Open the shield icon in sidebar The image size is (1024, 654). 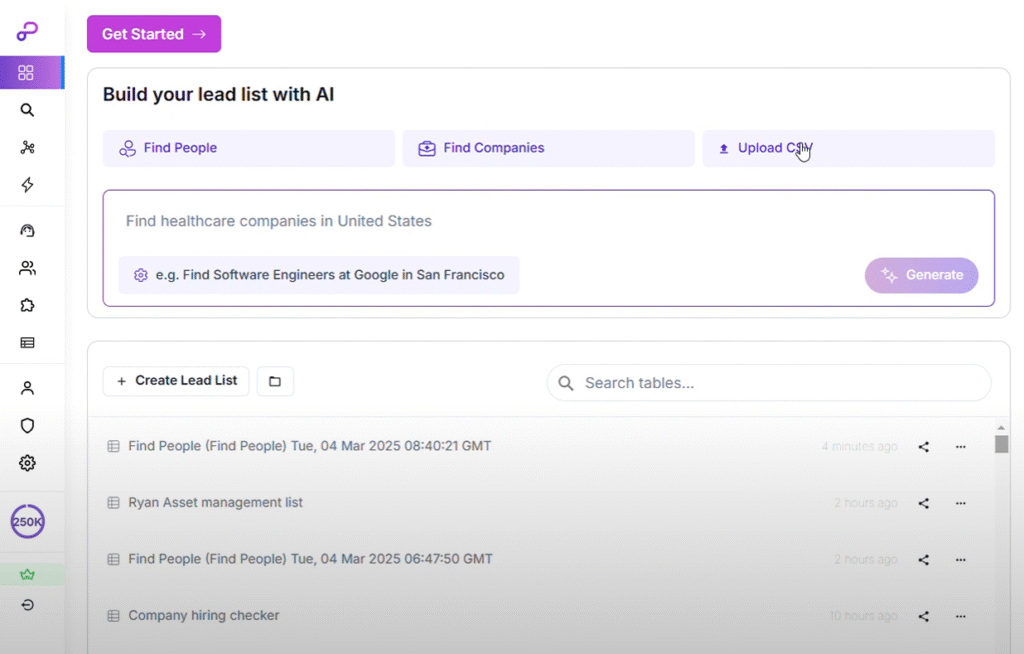tap(27, 425)
